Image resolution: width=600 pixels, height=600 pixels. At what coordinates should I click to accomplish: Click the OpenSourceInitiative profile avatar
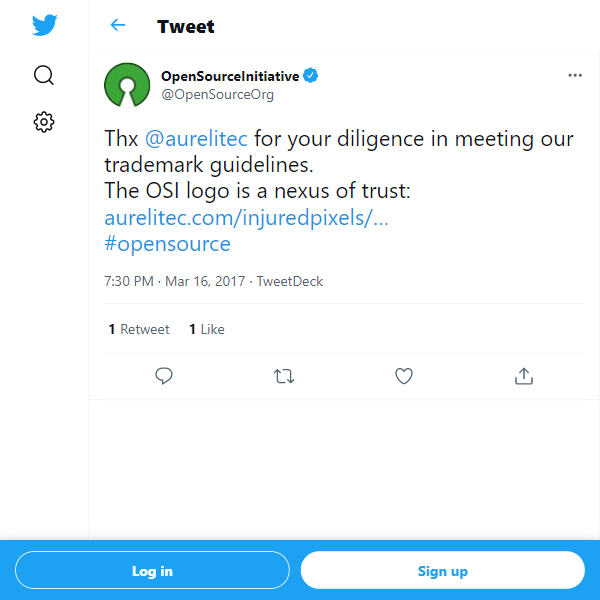coord(127,84)
